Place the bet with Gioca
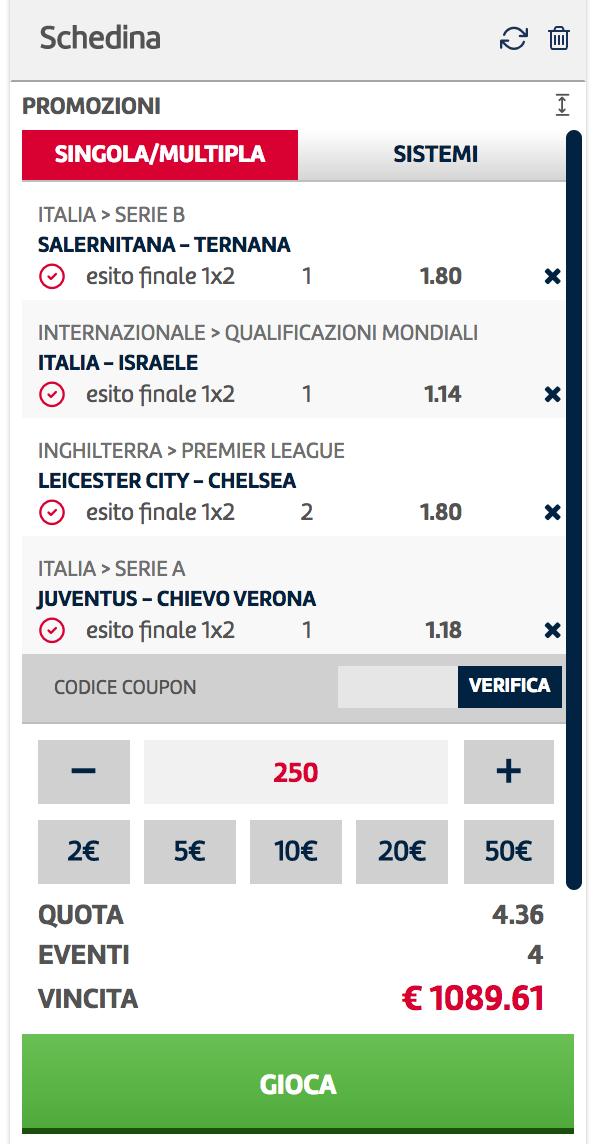The image size is (592, 1144). [x=298, y=1084]
